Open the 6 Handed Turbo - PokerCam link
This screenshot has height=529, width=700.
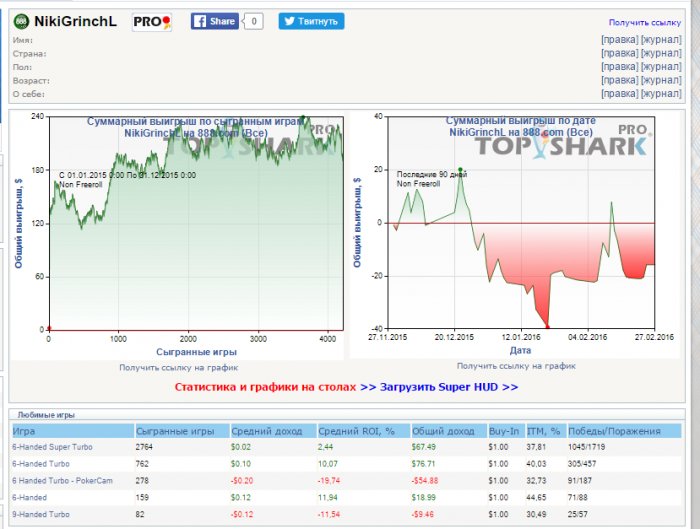pyautogui.click(x=62, y=481)
